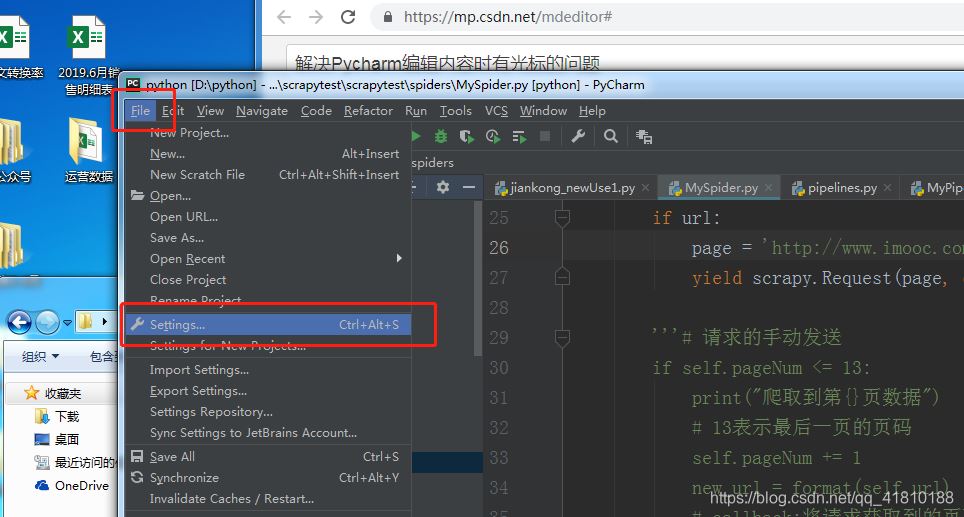This screenshot has height=517, width=964.
Task: Click the Explorer forward button
Action: point(47,322)
